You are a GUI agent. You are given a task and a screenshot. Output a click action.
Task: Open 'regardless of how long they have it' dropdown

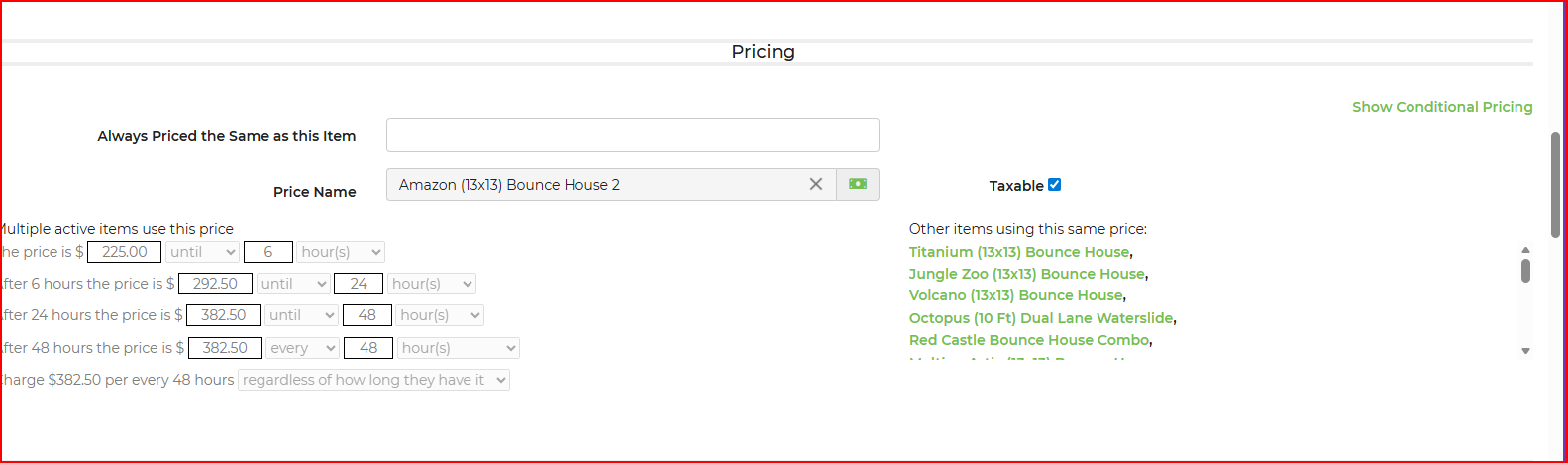[x=373, y=380]
